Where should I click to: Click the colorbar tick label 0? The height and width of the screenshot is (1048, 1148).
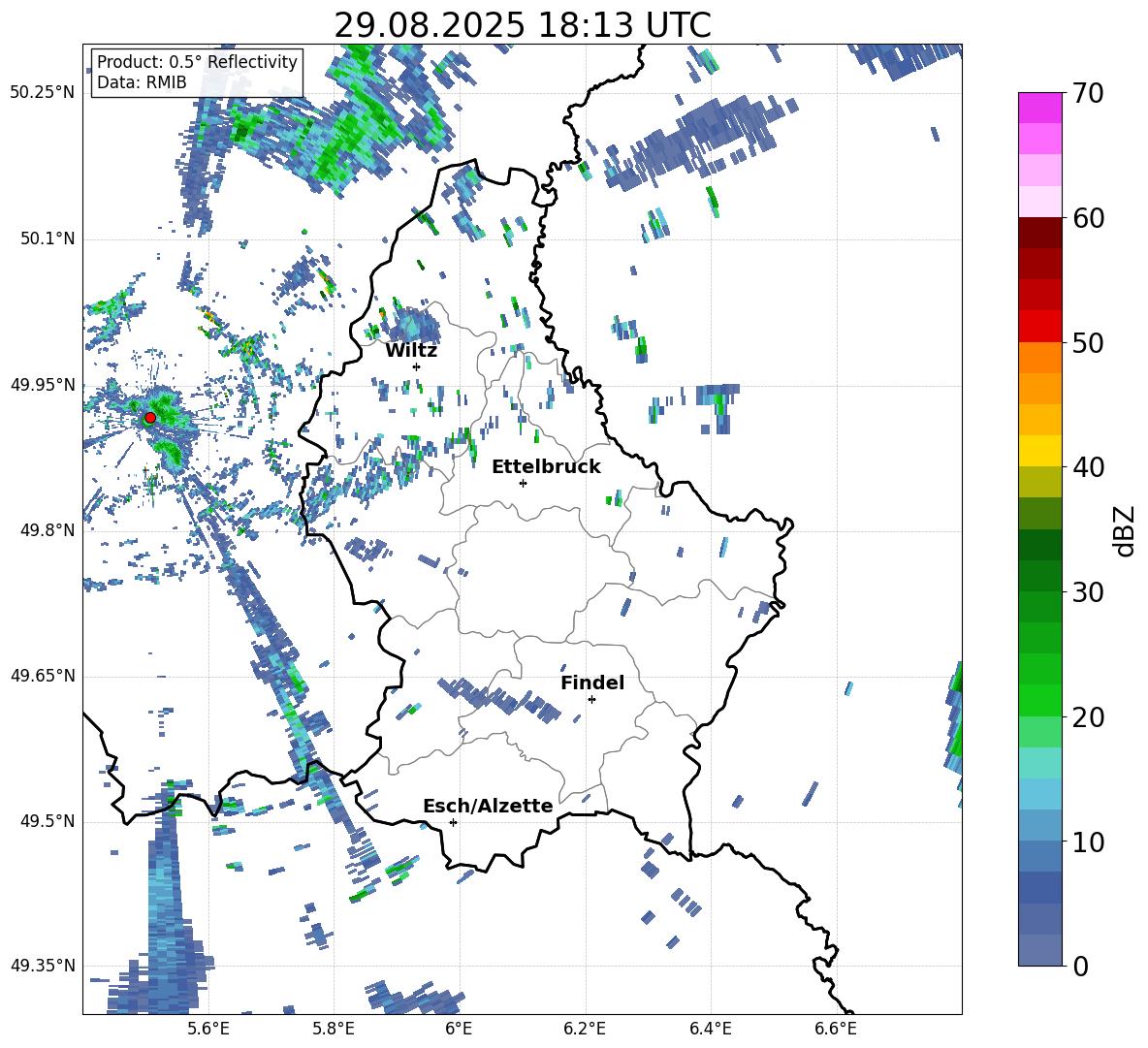[1080, 967]
